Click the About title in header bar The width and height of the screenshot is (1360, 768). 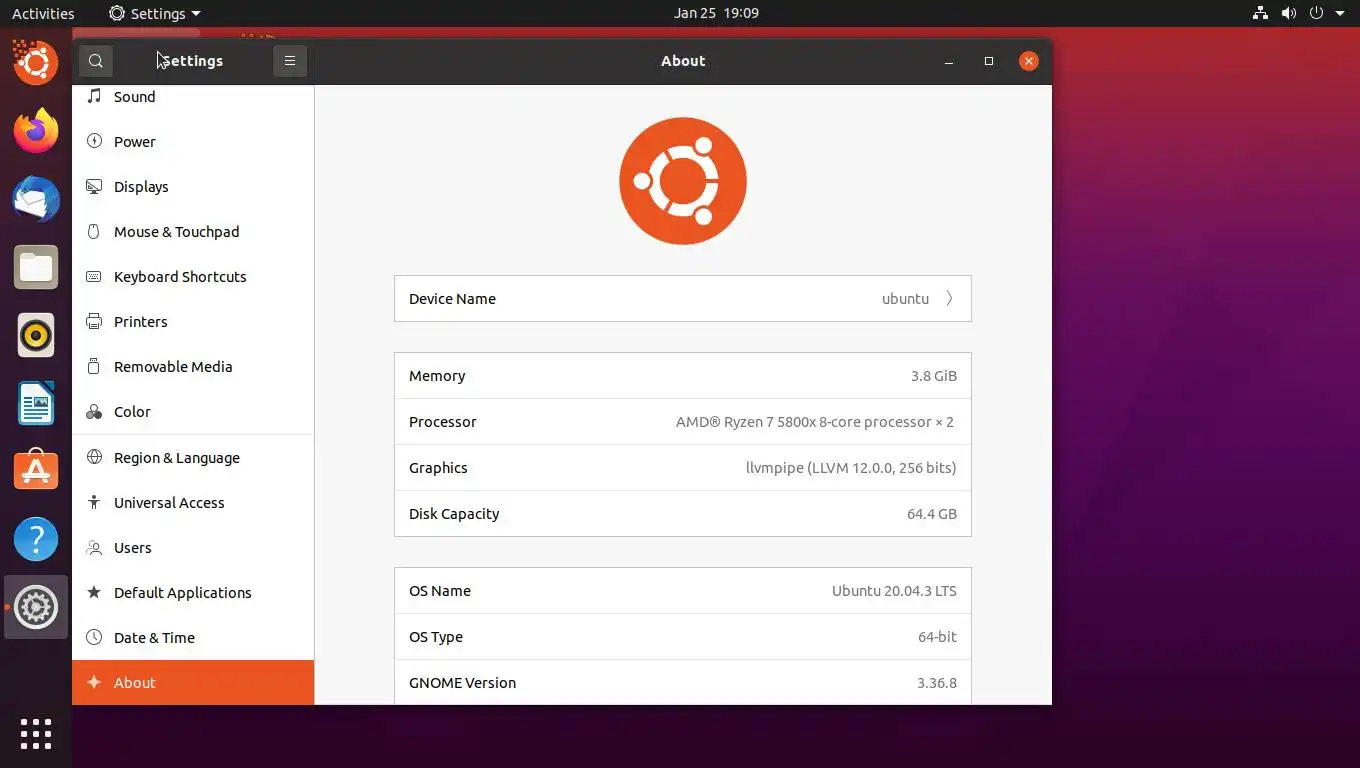point(683,61)
